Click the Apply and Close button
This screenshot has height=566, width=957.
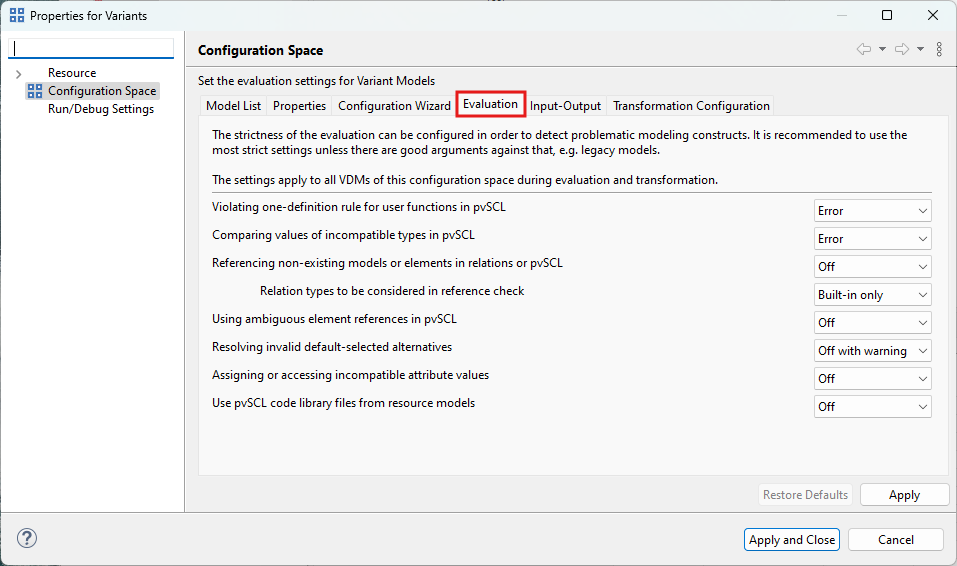point(792,539)
